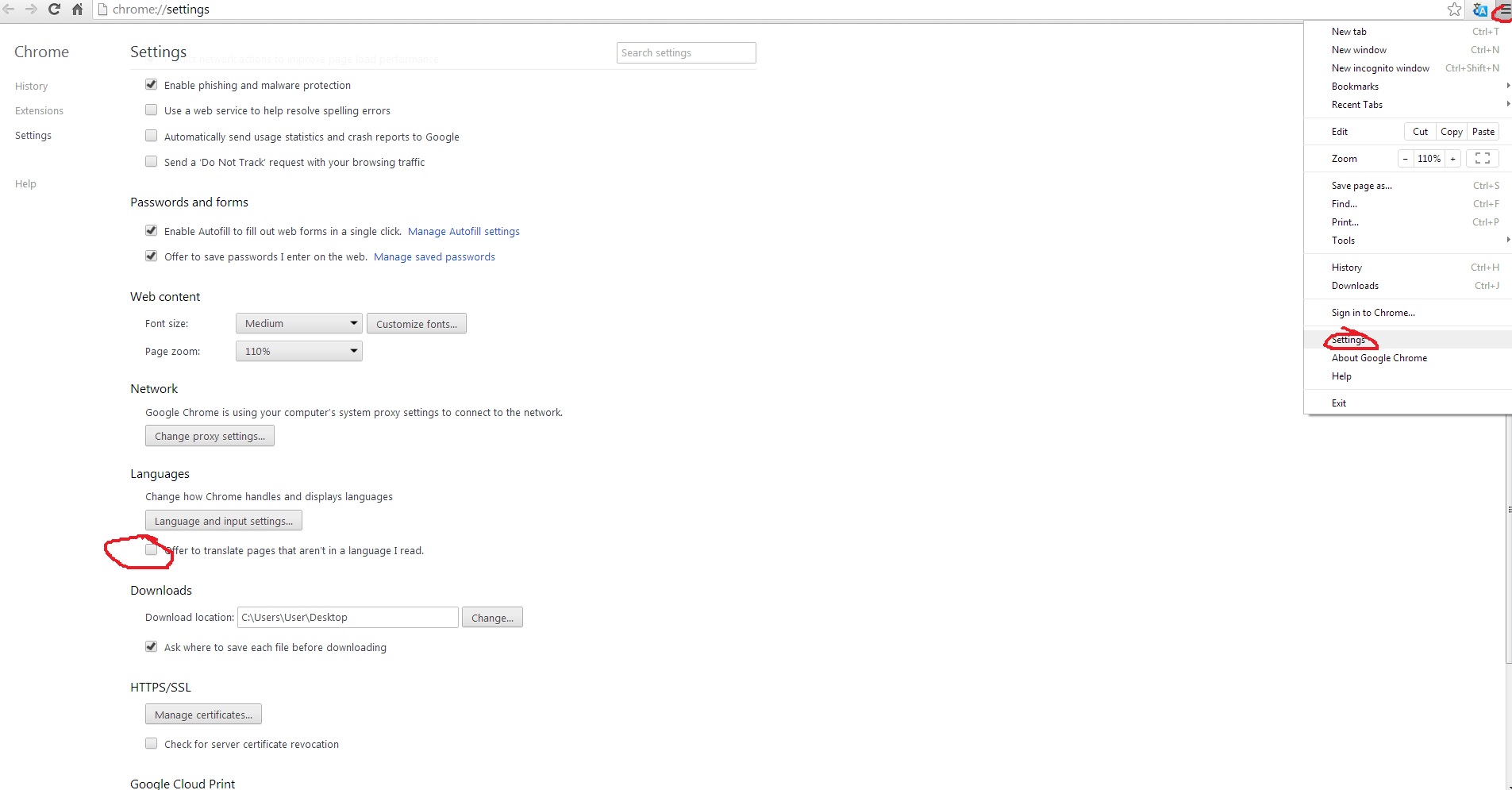Image resolution: width=1512 pixels, height=790 pixels.
Task: Choose Sign in to Chrome
Action: click(x=1407, y=313)
